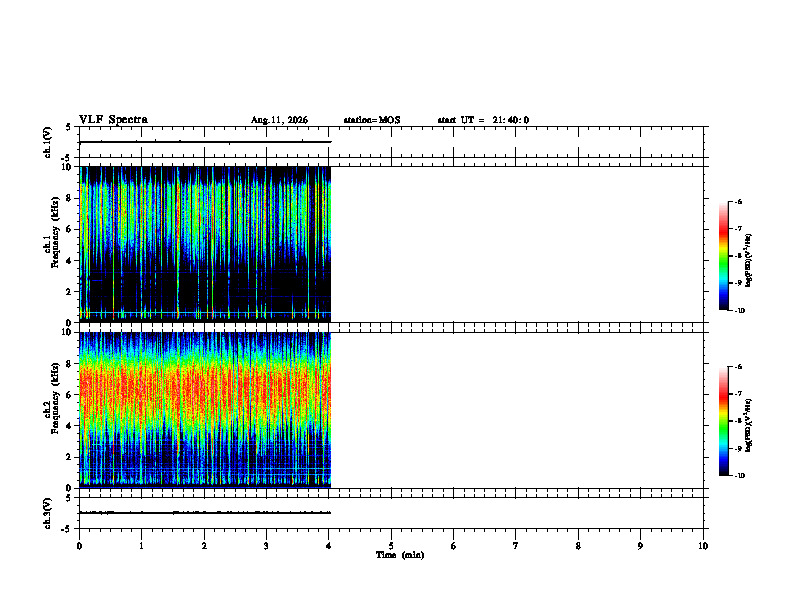Viewport: 792px width, 612px height.
Task: Click the time axis tick label "7"
Action: [x=516, y=546]
